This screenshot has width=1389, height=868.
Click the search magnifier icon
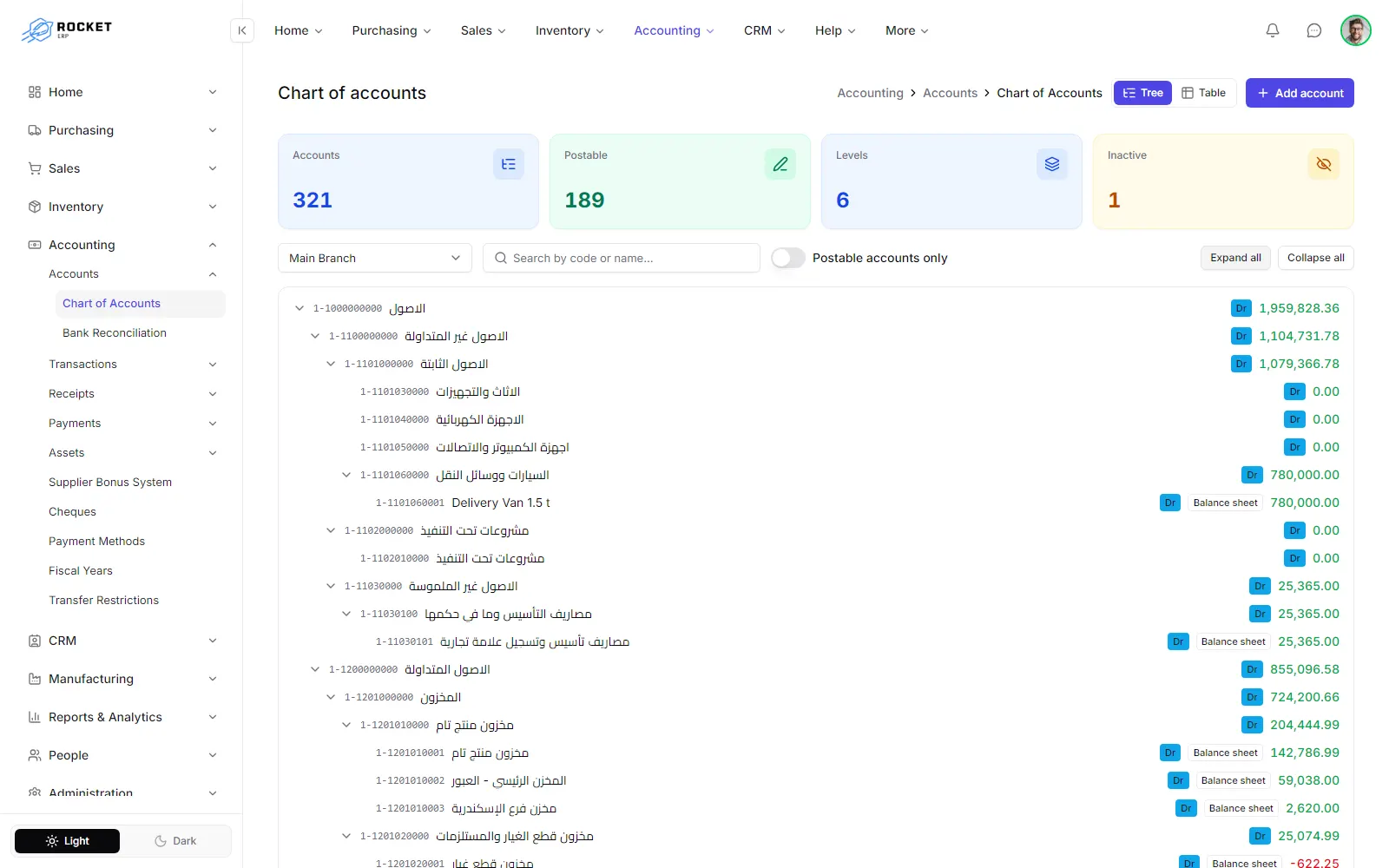pos(501,258)
